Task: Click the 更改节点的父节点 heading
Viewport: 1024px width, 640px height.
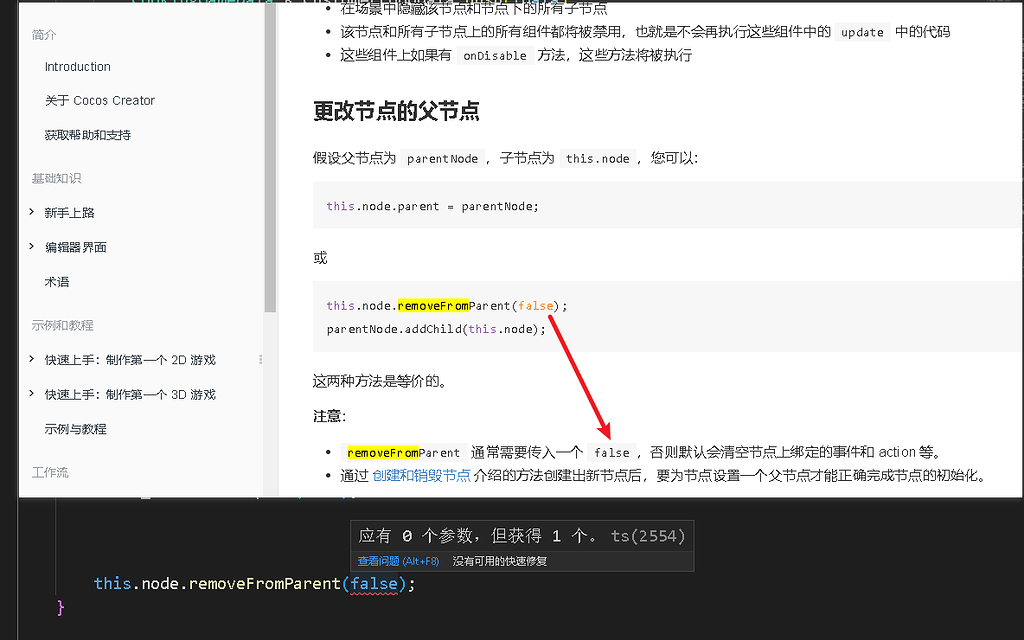Action: point(396,111)
